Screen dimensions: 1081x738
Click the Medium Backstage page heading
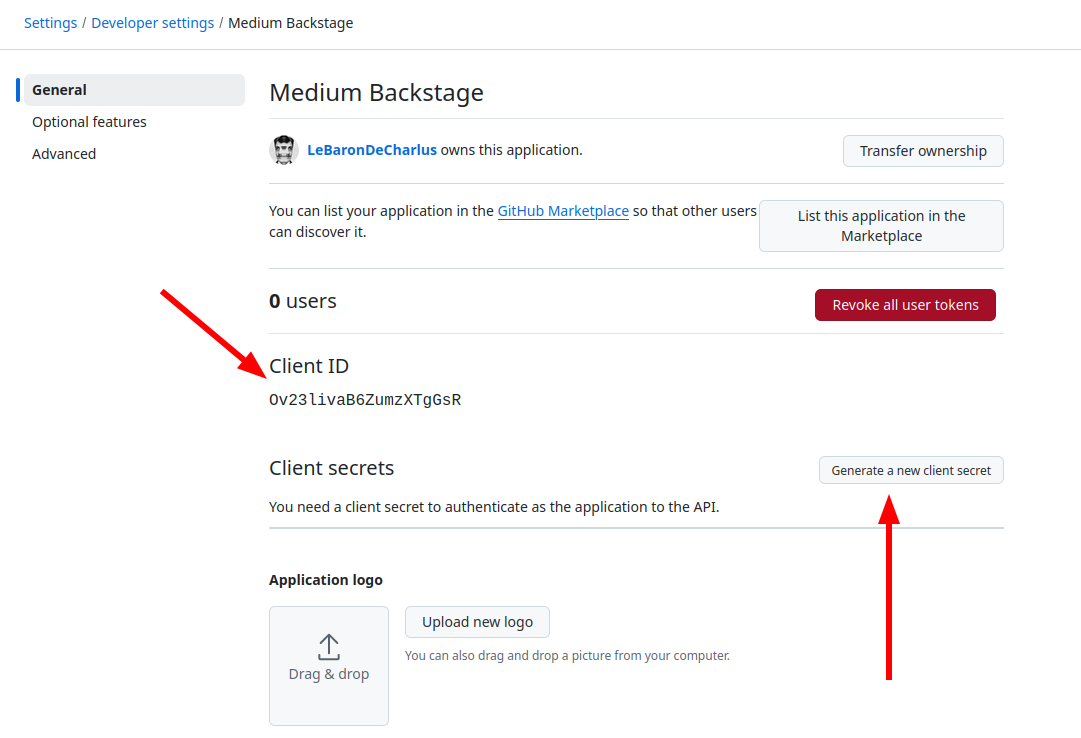[376, 92]
